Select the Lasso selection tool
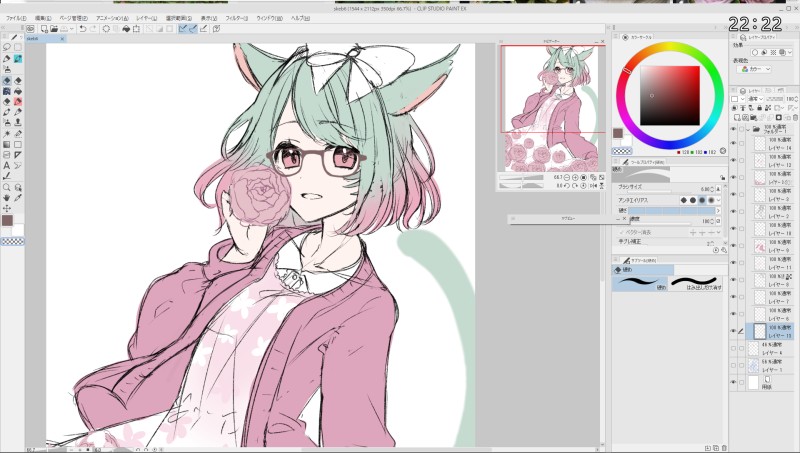This screenshot has width=800, height=453. point(7,47)
